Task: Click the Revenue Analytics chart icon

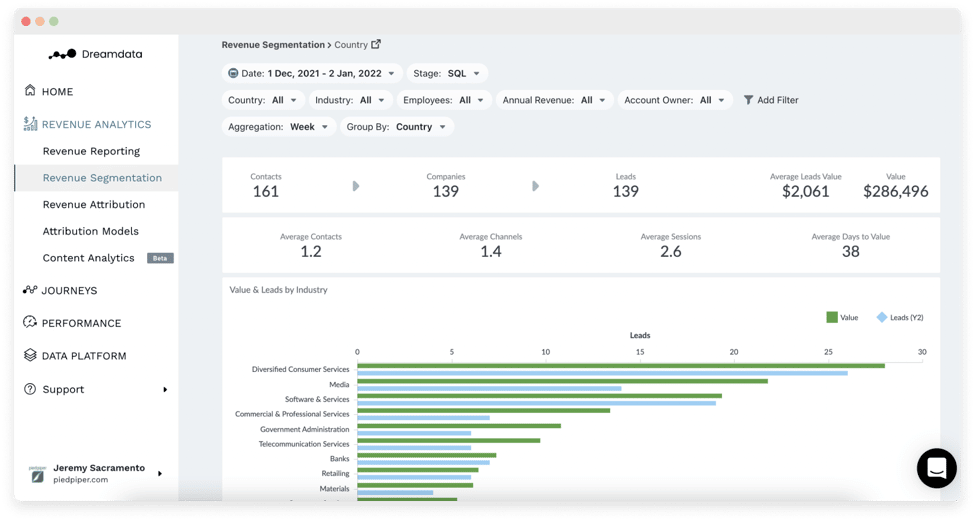Action: [x=30, y=124]
